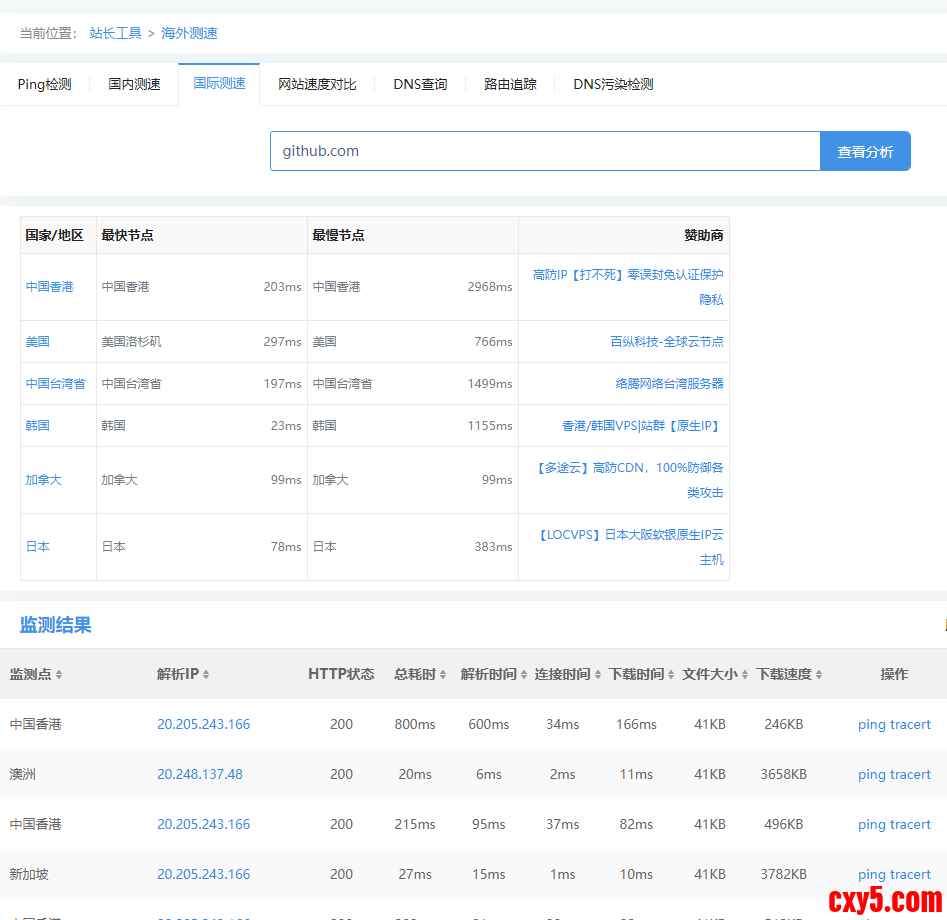Click sort arrows next to 解析IP
Viewport: 947px width, 920px height.
[x=206, y=675]
